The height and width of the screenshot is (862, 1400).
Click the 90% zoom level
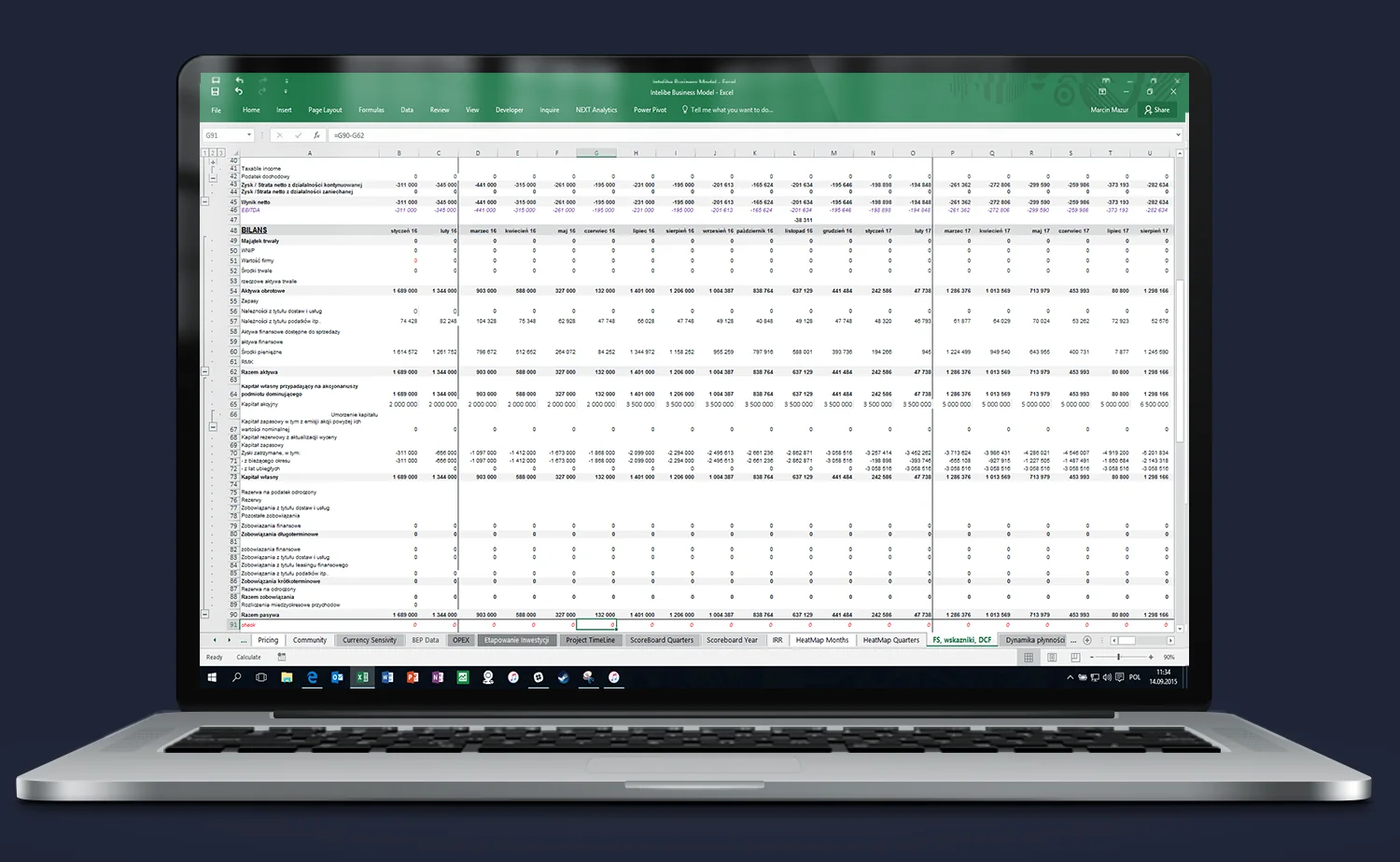point(1169,657)
